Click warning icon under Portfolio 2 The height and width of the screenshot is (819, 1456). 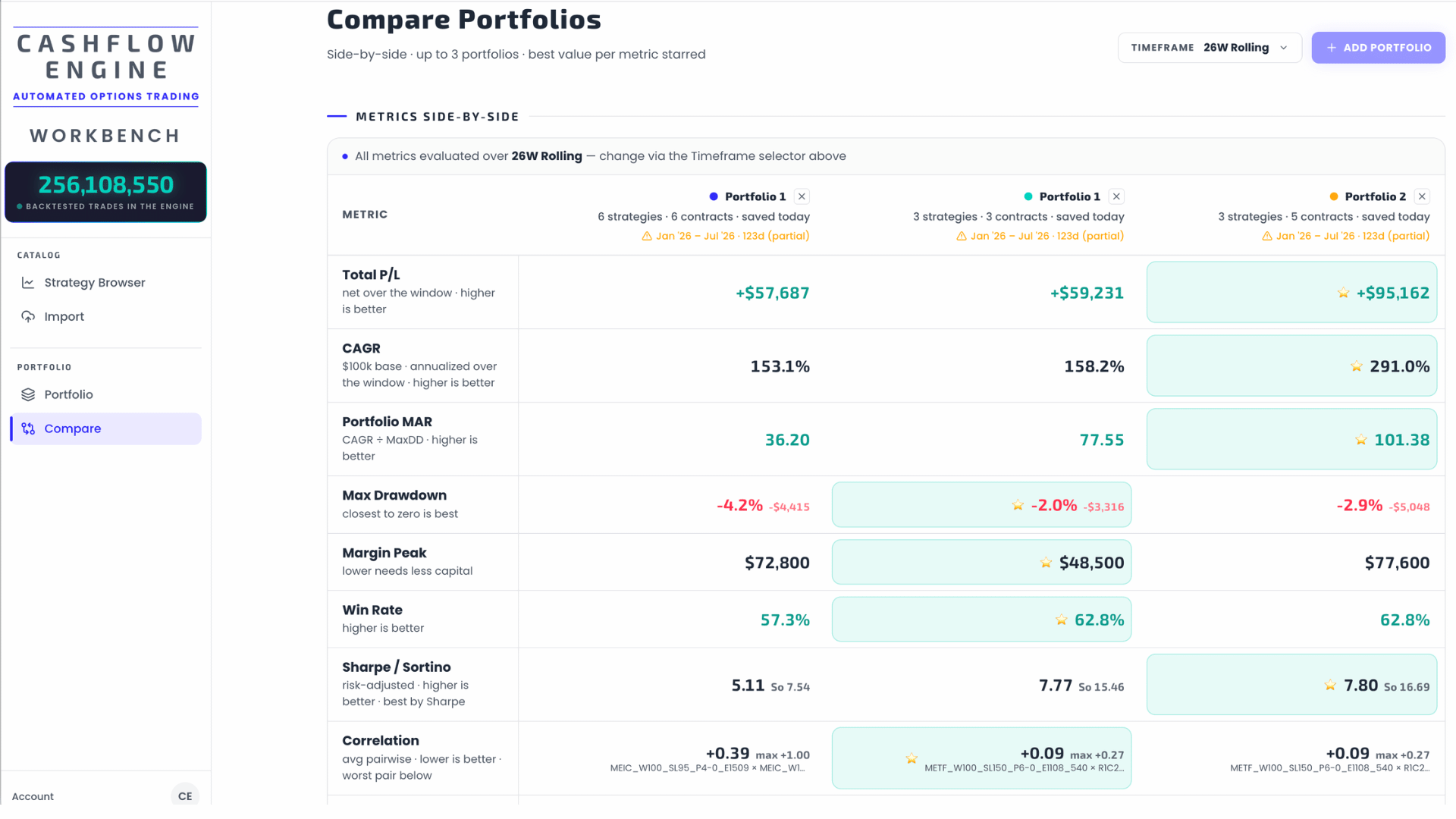[x=1267, y=236]
